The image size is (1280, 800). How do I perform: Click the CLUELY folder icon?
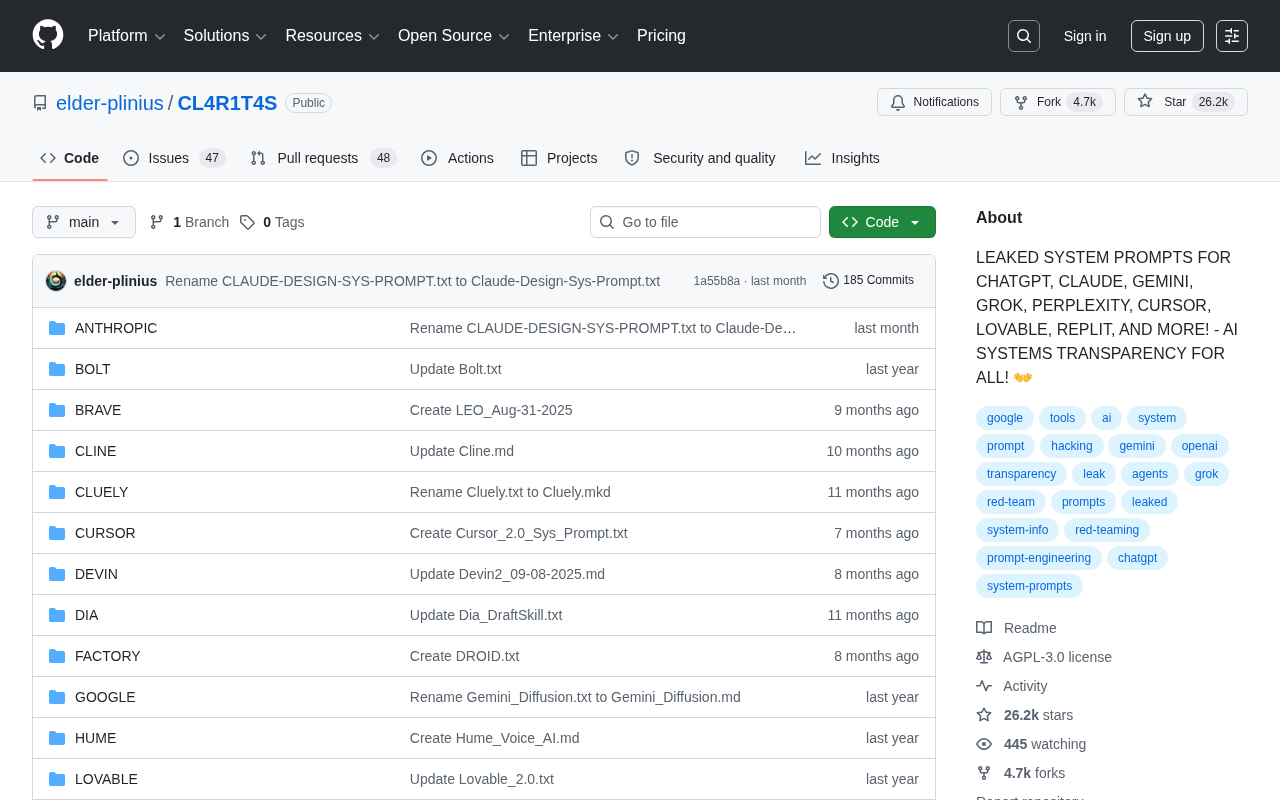point(57,492)
